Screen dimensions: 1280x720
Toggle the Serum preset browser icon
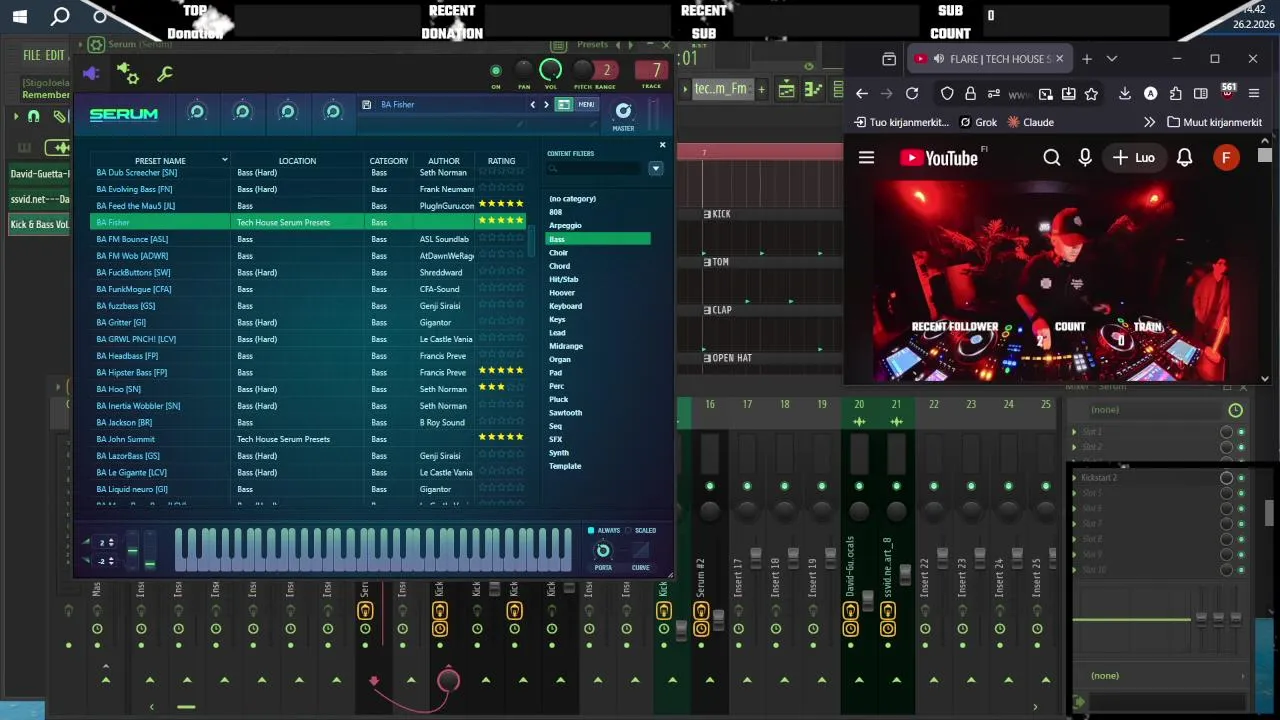pos(564,104)
